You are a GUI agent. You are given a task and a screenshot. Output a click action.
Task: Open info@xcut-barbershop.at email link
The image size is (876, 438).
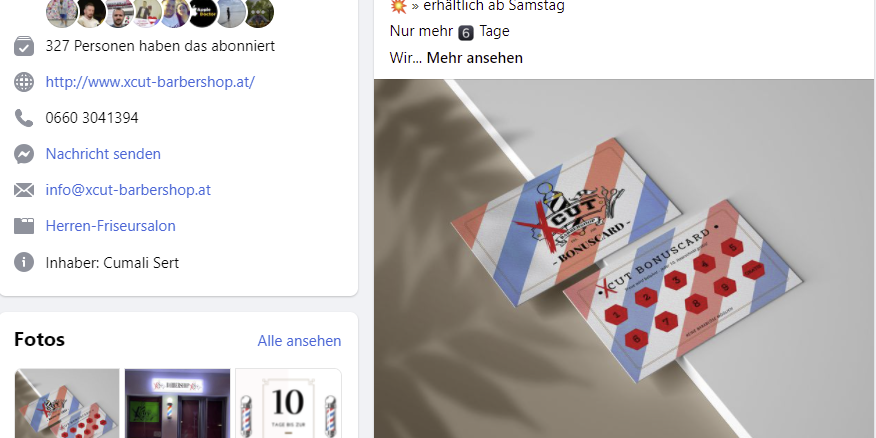pos(128,190)
